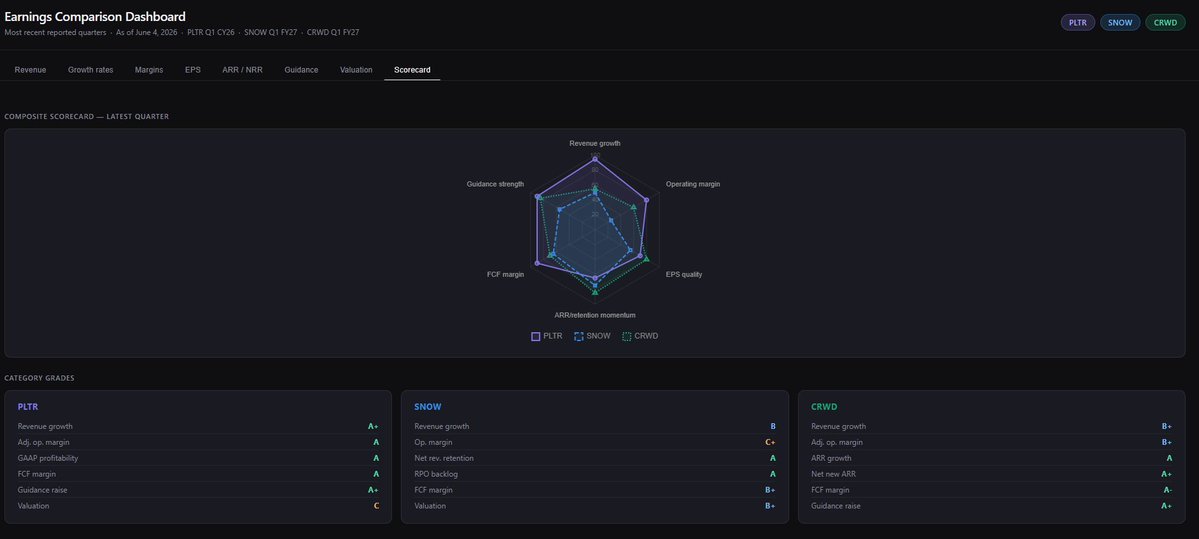
Task: Click the SNOW card heading
Action: pos(427,407)
